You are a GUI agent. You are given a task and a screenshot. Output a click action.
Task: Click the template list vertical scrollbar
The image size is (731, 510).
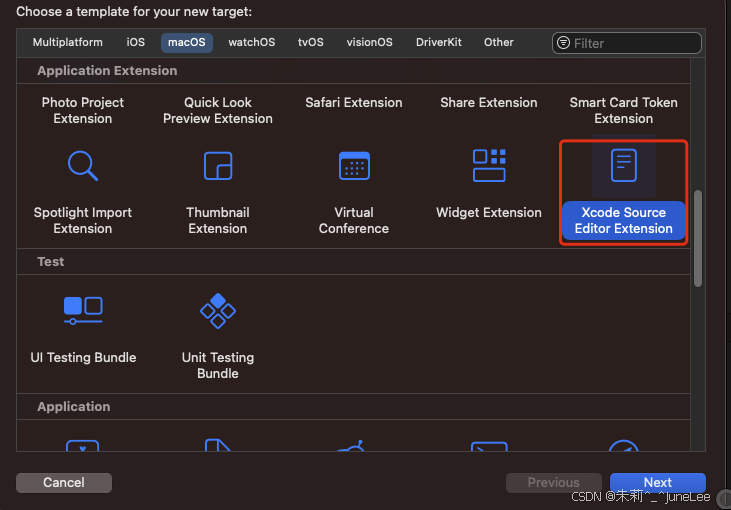pyautogui.click(x=697, y=238)
